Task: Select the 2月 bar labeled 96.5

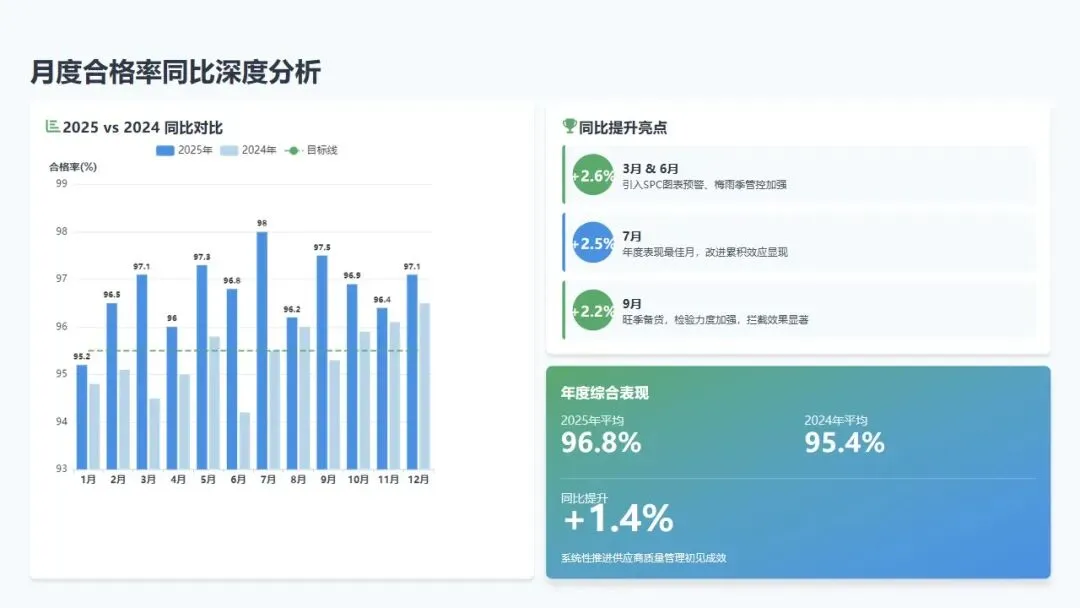Action: pos(112,386)
